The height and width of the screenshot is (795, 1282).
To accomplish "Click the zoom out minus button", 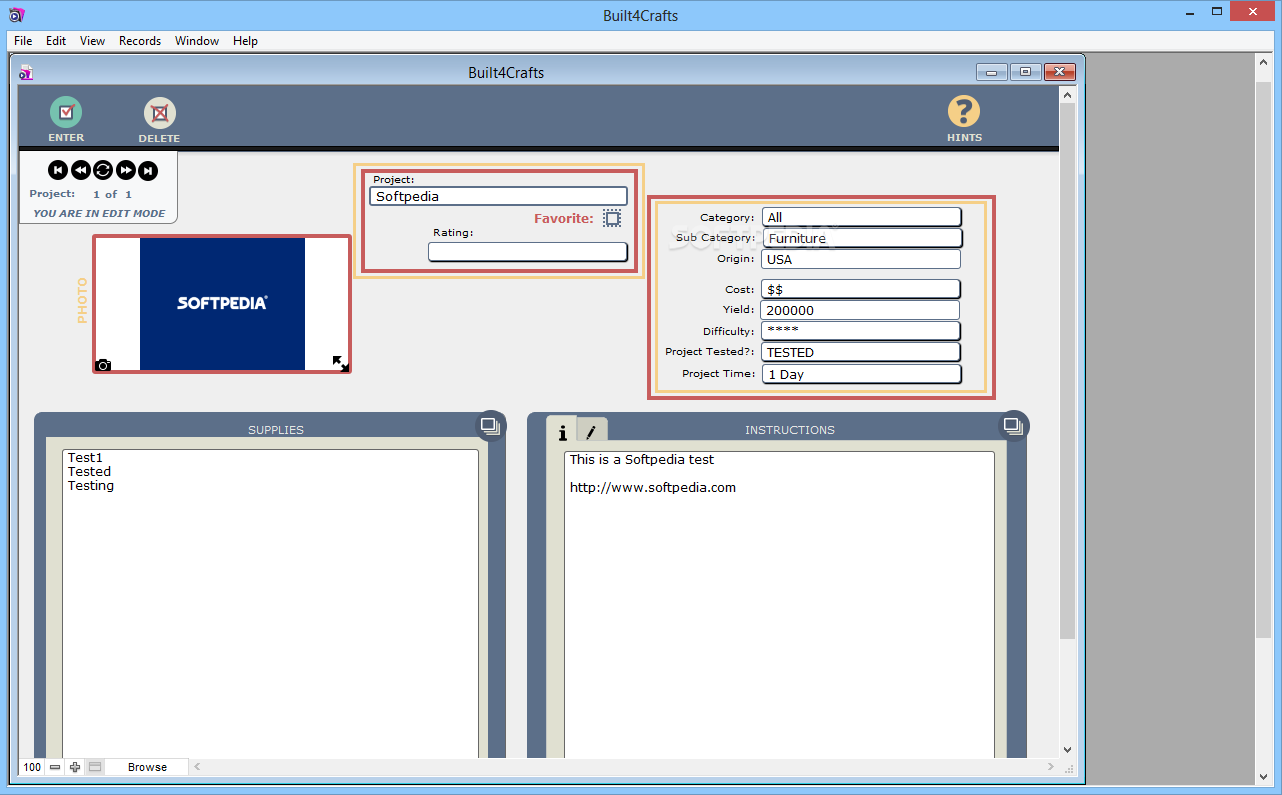I will [x=55, y=767].
